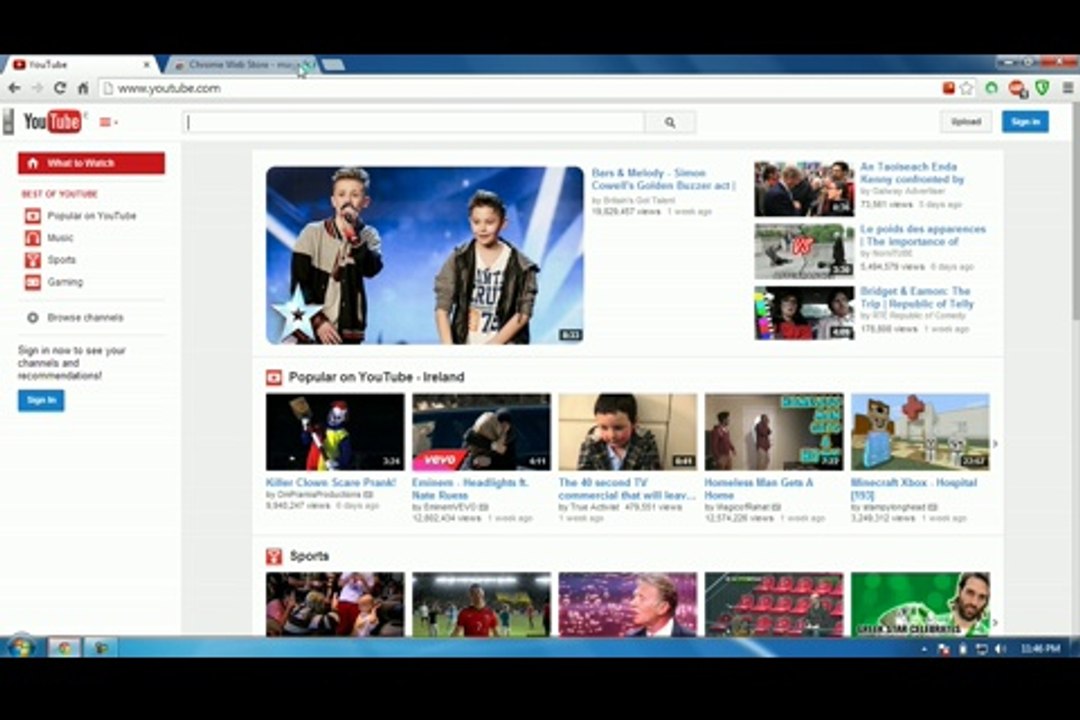Click the Sports section trophy icon

click(x=273, y=556)
